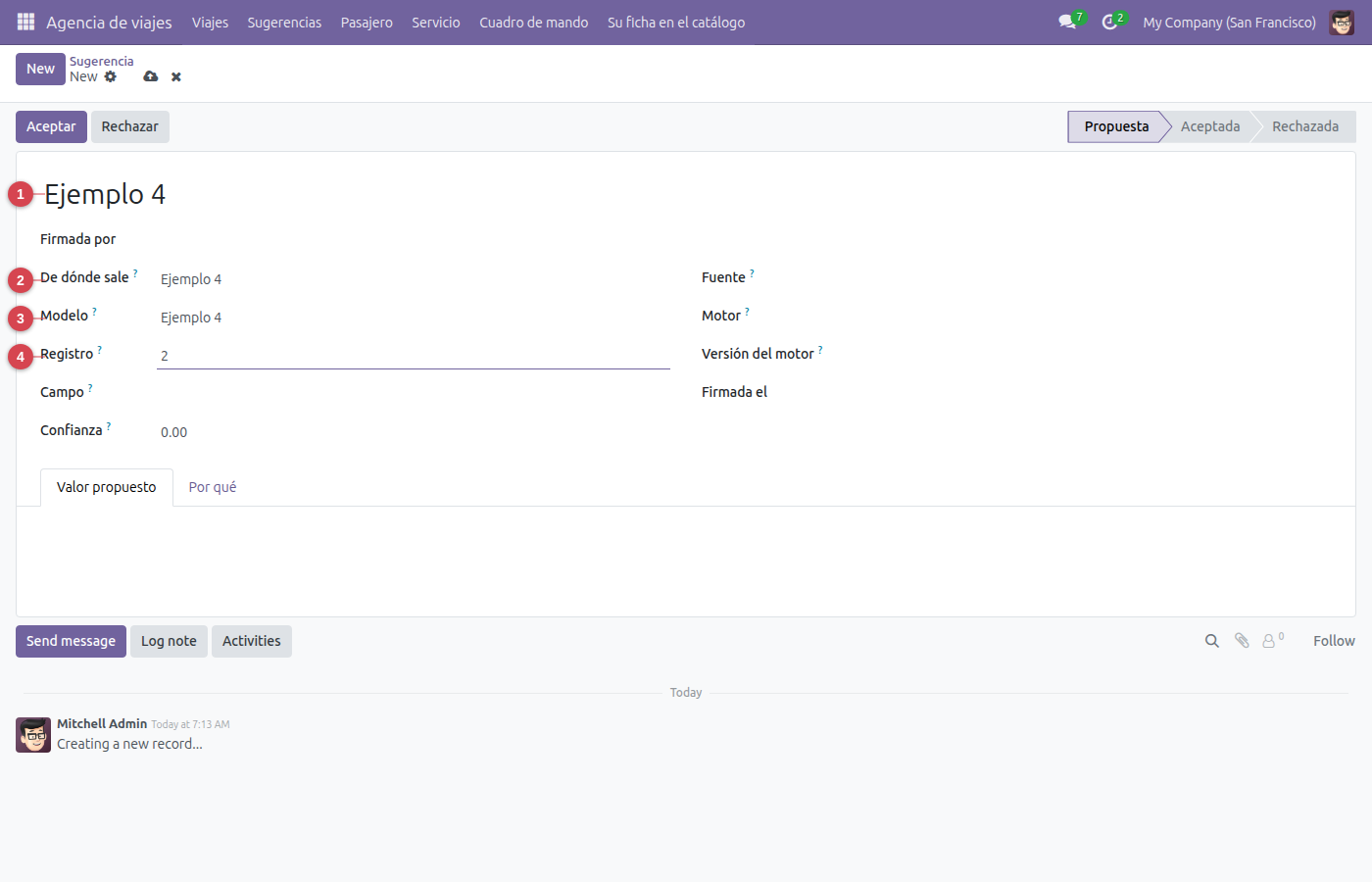Set status to Aceptada in status bar
Viewport: 1372px width, 882px height.
tap(1210, 126)
